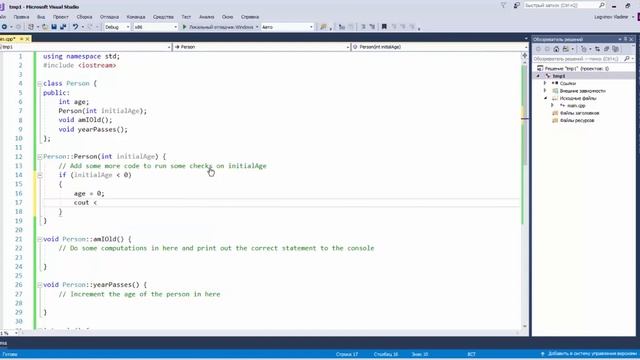Click the new project toolbar icon
The width and height of the screenshot is (640, 360).
pos(31,27)
